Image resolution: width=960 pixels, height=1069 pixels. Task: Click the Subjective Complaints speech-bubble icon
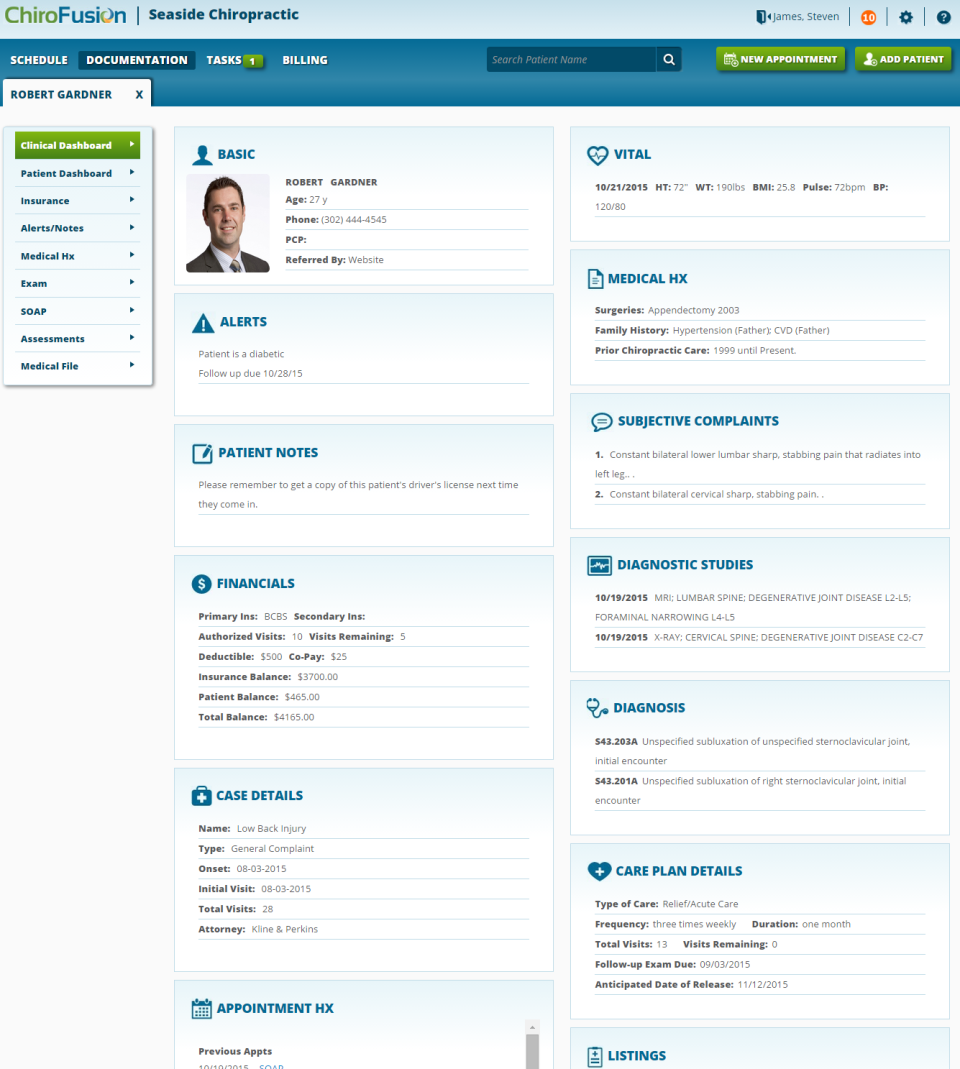pyautogui.click(x=601, y=421)
